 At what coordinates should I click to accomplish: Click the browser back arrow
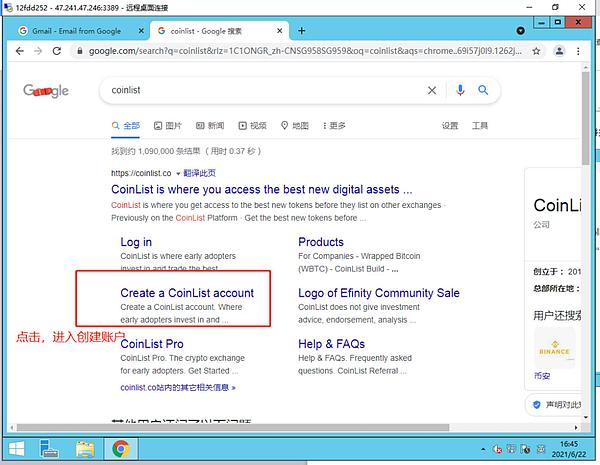point(21,51)
